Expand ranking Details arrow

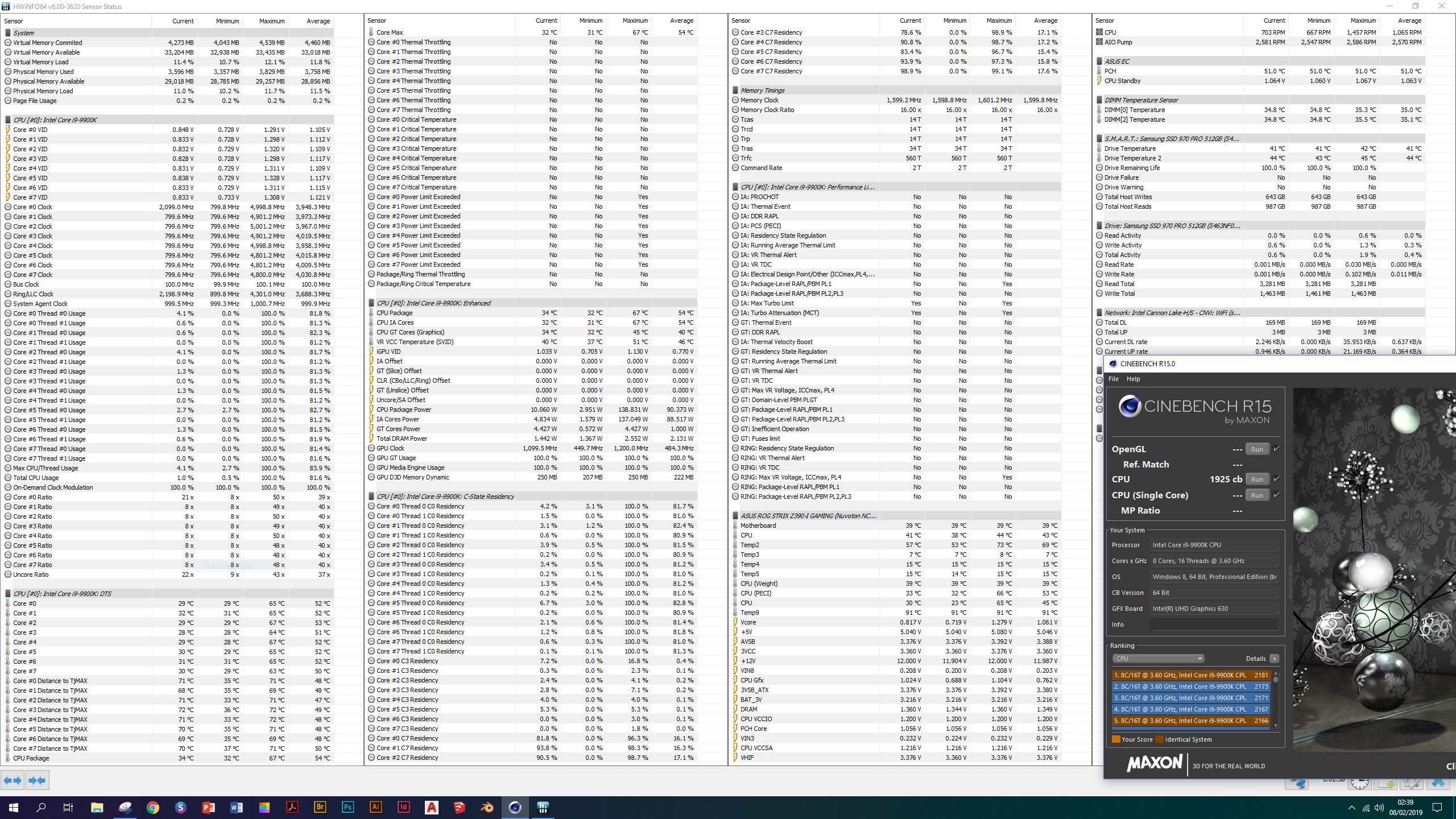pyautogui.click(x=1274, y=659)
